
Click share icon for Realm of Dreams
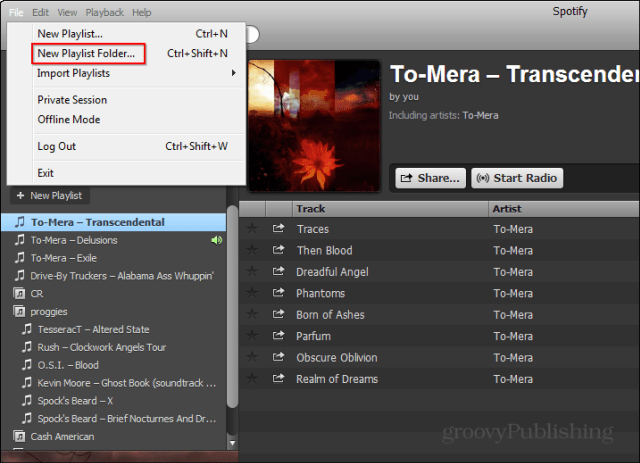(278, 378)
